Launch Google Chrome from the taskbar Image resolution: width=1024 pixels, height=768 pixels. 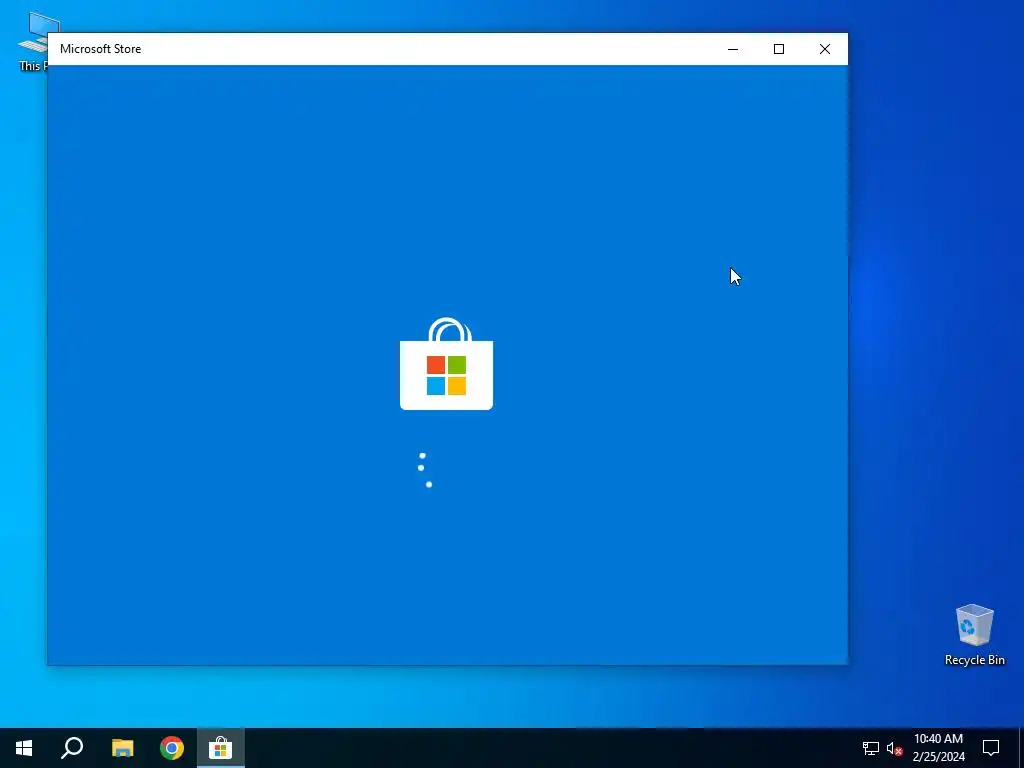(172, 748)
